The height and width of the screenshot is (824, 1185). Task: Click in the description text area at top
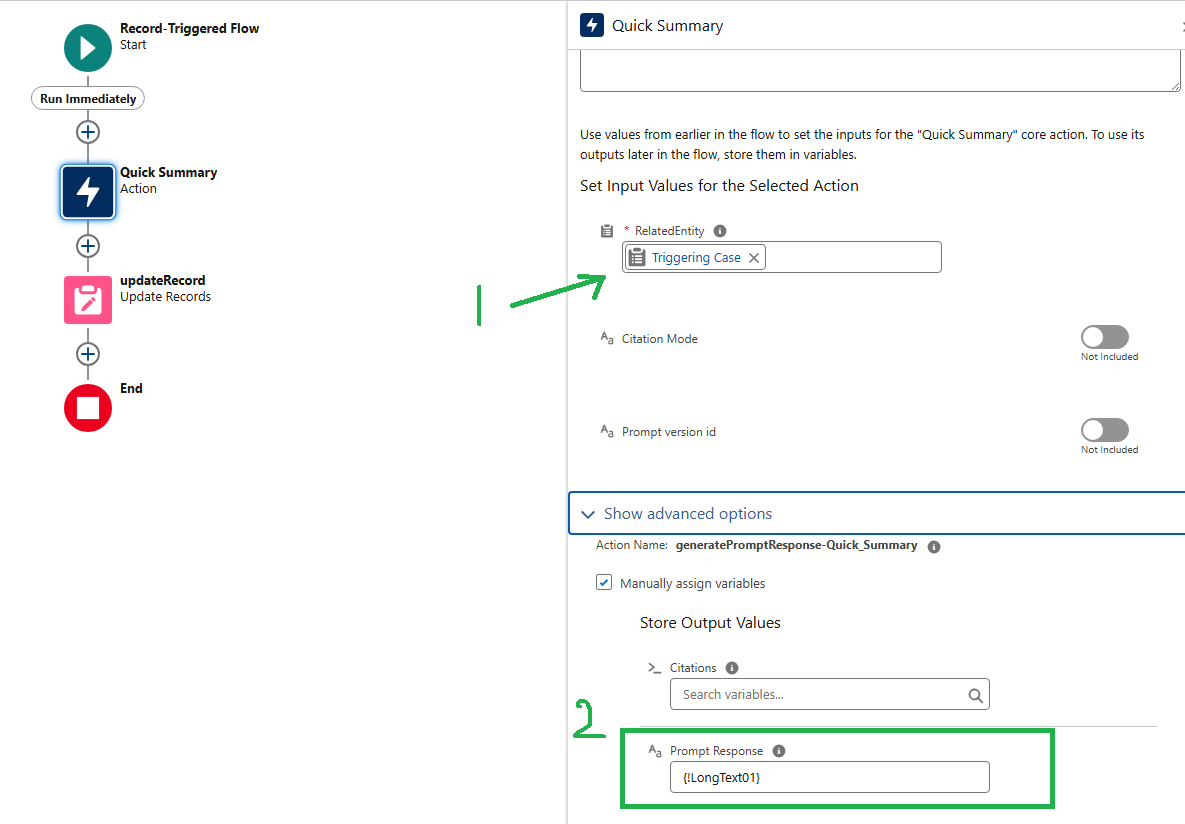click(x=880, y=72)
